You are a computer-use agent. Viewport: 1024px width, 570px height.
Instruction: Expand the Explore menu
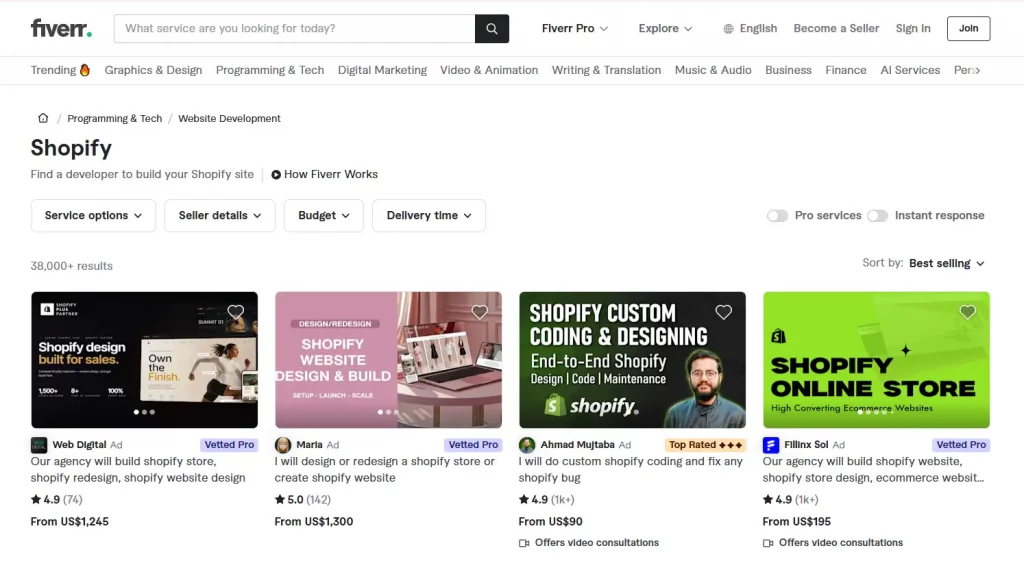(x=665, y=29)
